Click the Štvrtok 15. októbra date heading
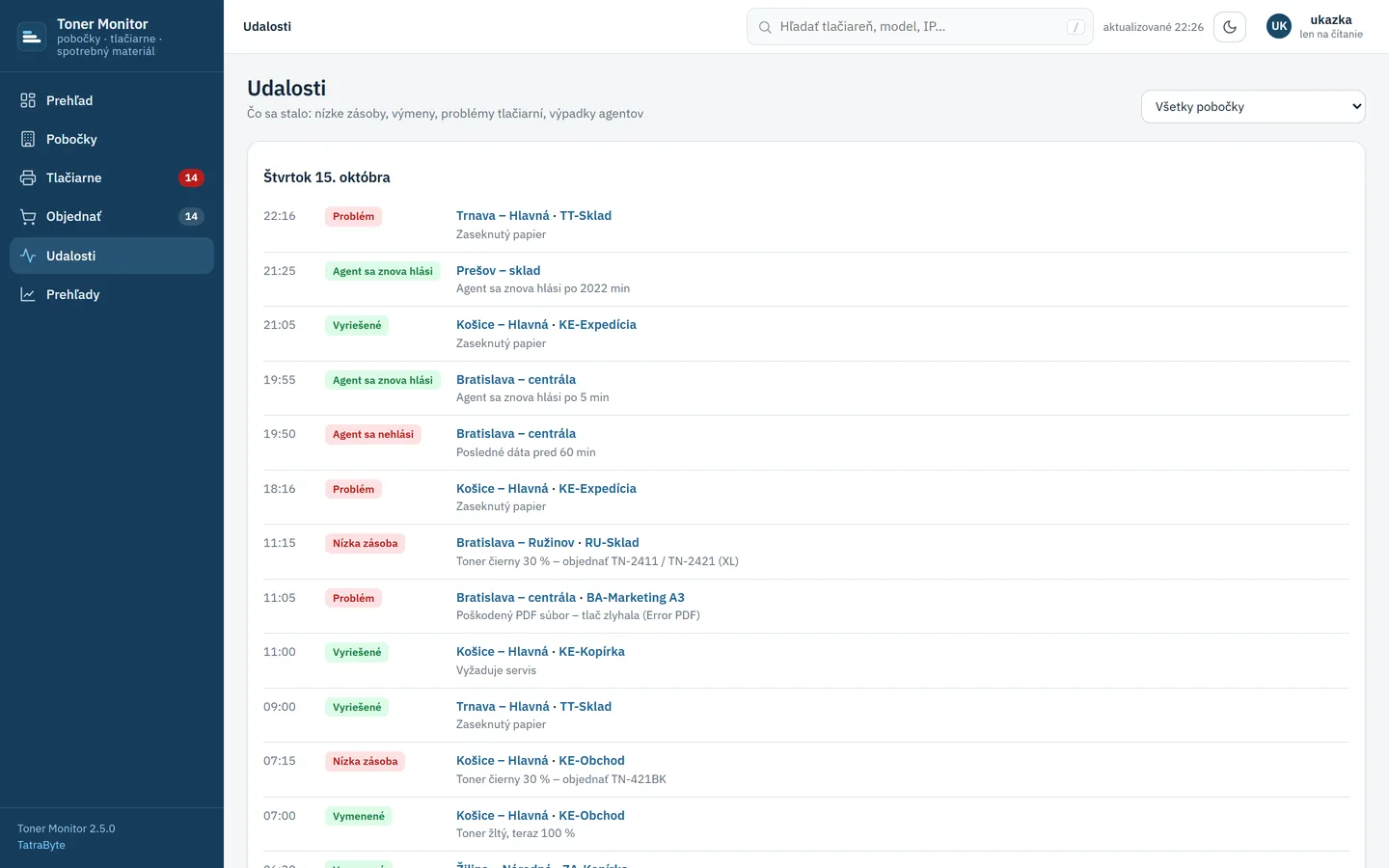 point(327,177)
